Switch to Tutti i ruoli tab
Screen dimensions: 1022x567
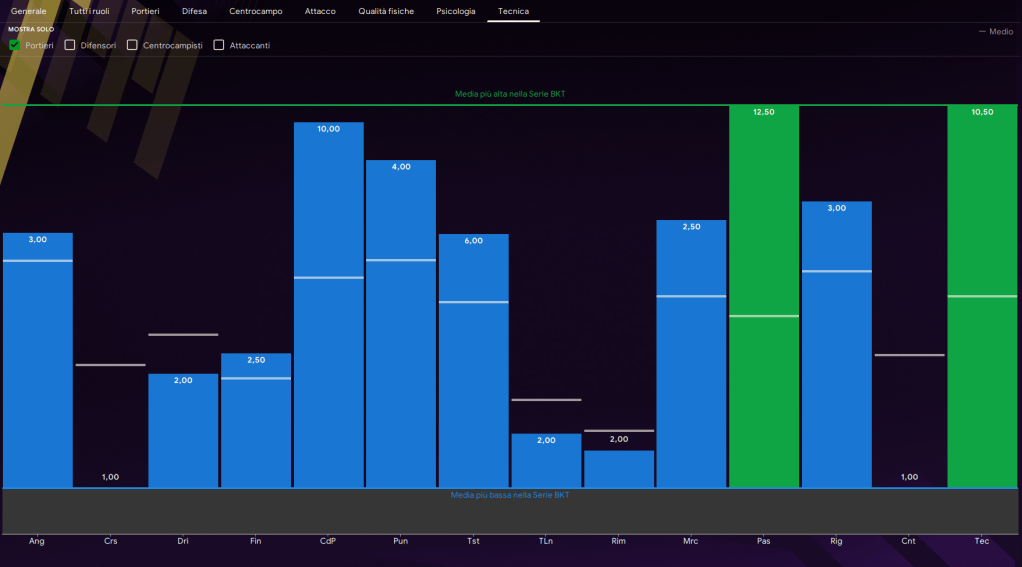(x=89, y=11)
